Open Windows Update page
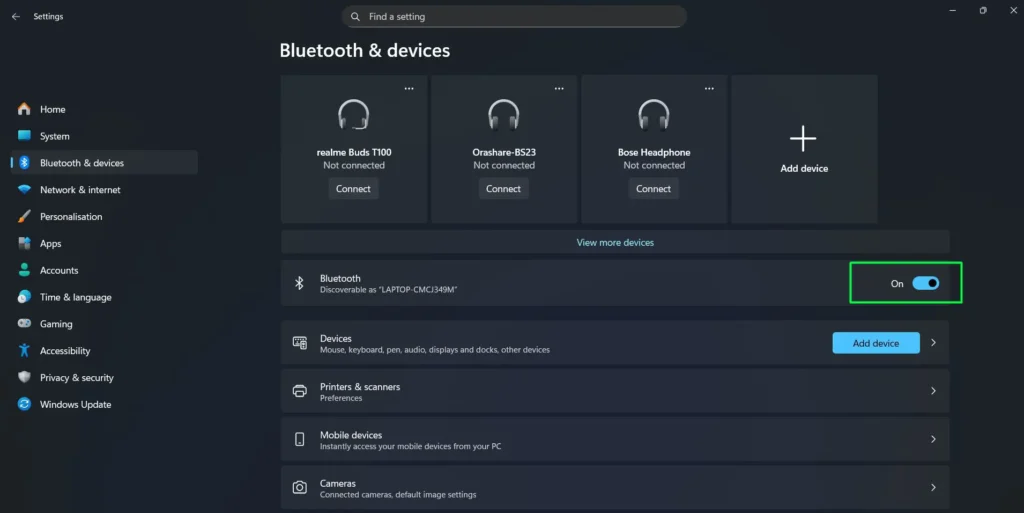1024x513 pixels. click(x=104, y=404)
